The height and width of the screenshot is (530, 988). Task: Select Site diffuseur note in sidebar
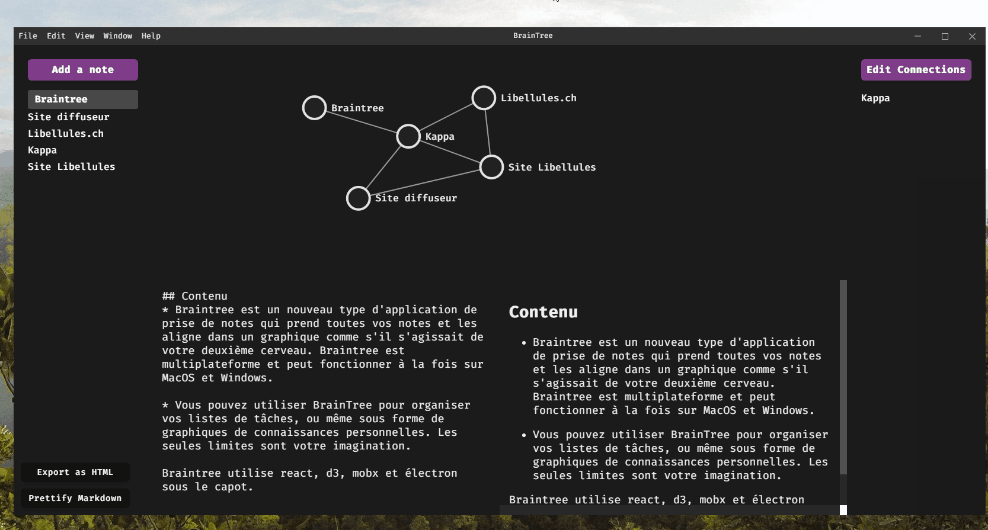pyautogui.click(x=69, y=117)
